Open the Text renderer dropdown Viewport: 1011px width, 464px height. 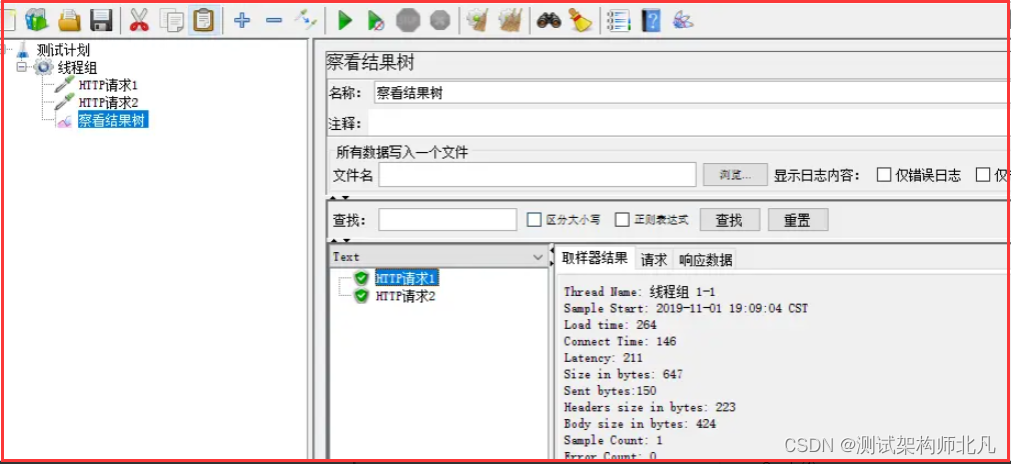438,257
